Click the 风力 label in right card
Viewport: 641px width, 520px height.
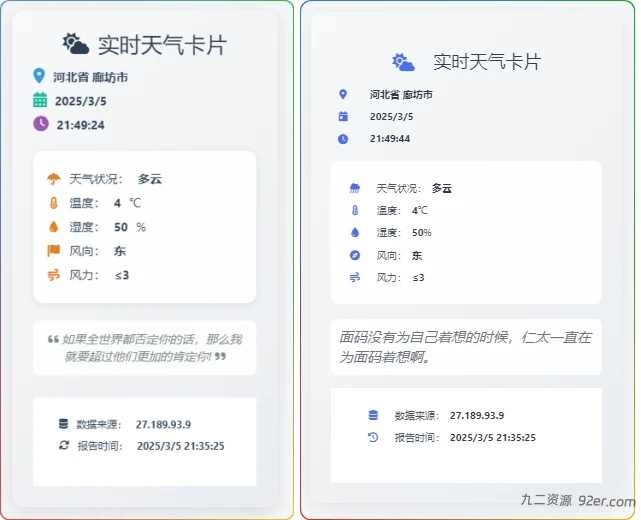click(x=388, y=278)
